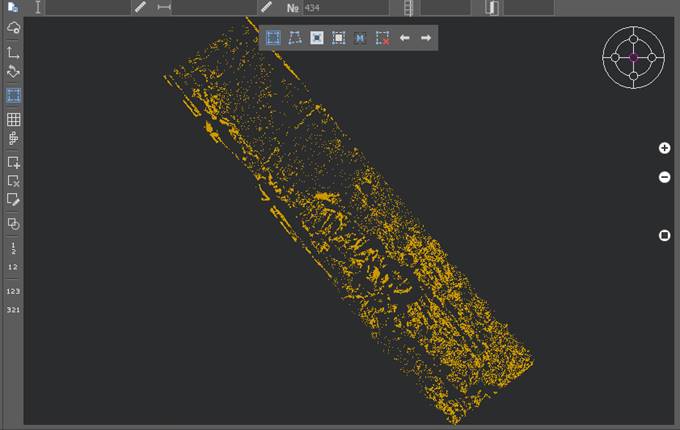Image resolution: width=680 pixels, height=430 pixels.
Task: Click the field after the door icon
Action: 529,7
